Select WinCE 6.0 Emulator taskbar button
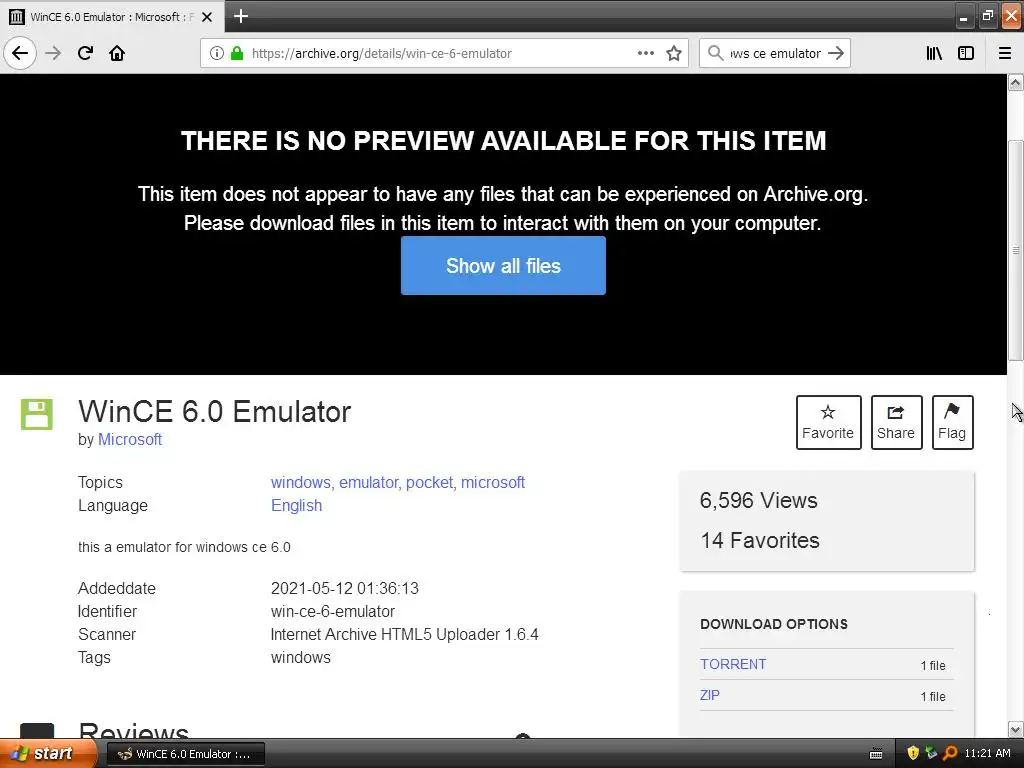This screenshot has height=768, width=1024. 185,754
